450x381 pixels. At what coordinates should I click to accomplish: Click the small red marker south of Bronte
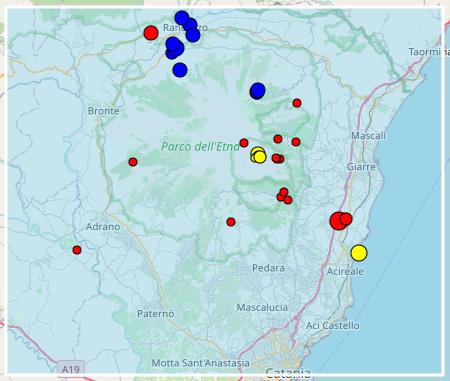point(133,162)
